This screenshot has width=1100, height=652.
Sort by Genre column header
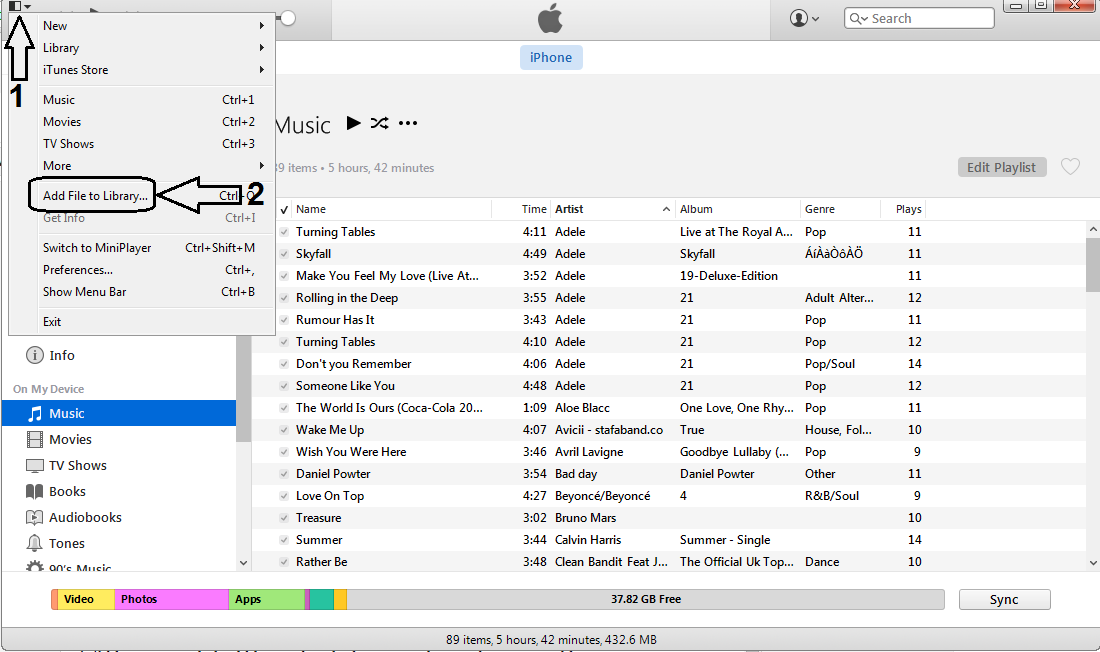pyautogui.click(x=840, y=209)
